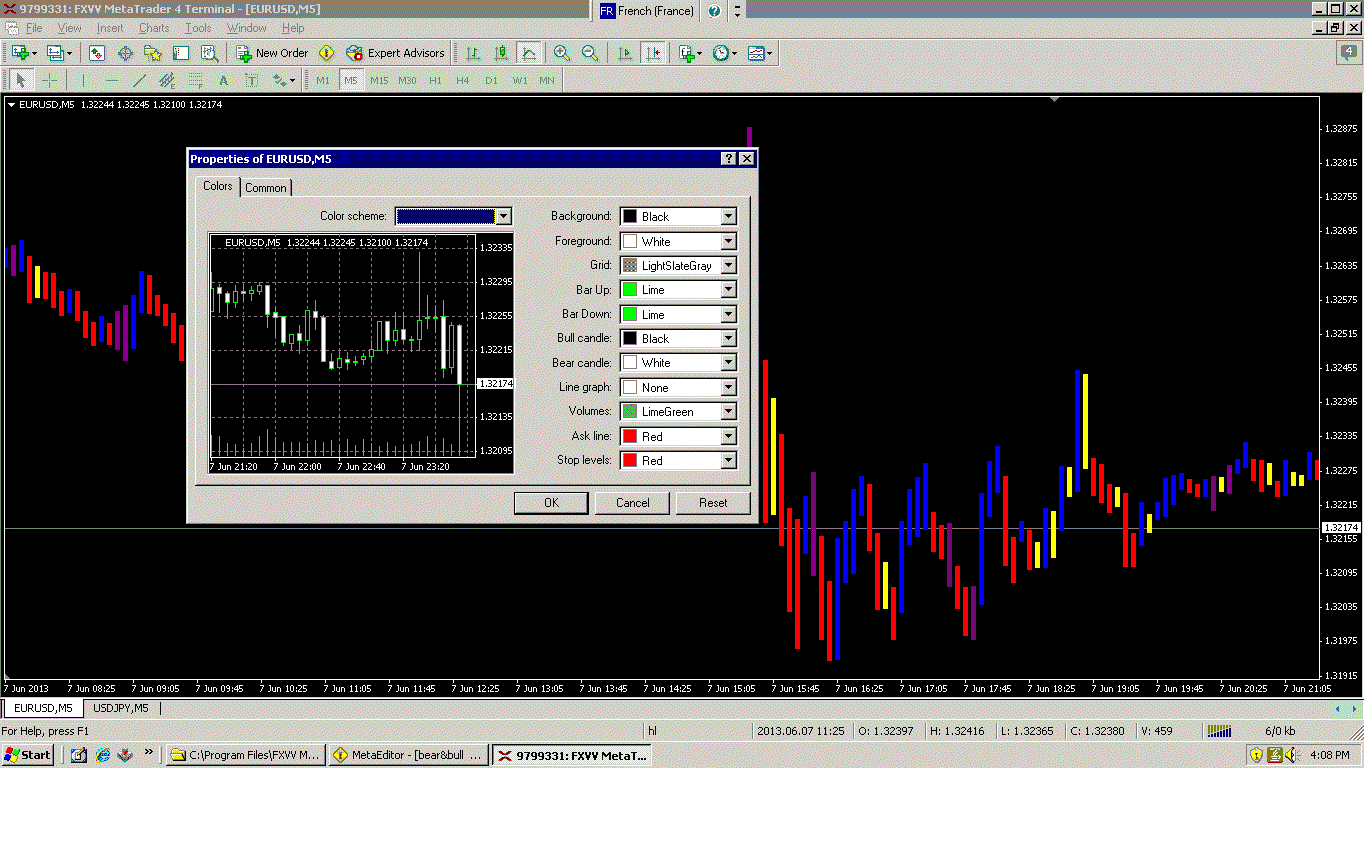Switch timeframe to M15
Screen dimensions: 1364x864
(379, 80)
